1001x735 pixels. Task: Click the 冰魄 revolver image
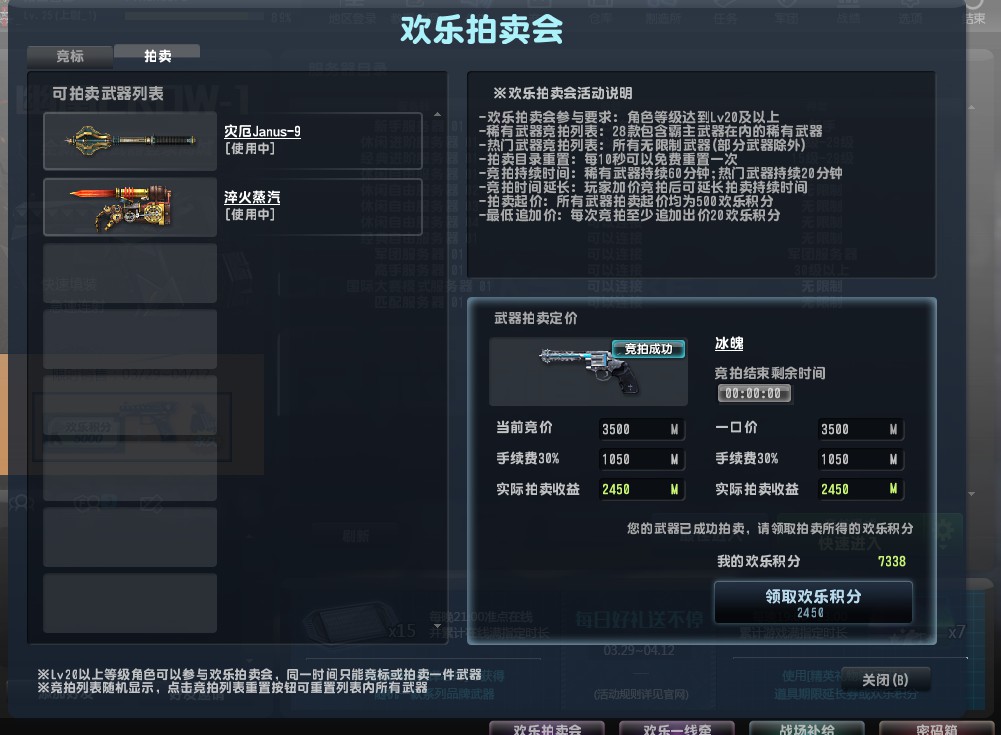(588, 372)
